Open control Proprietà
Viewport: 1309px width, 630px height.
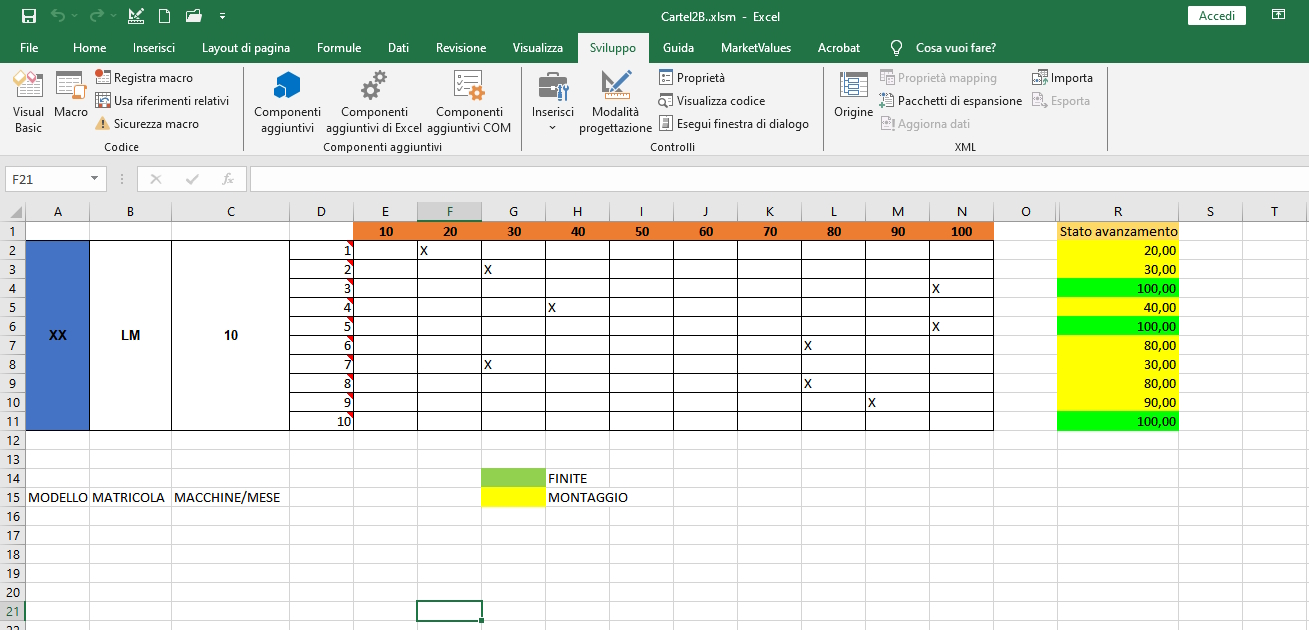692,77
